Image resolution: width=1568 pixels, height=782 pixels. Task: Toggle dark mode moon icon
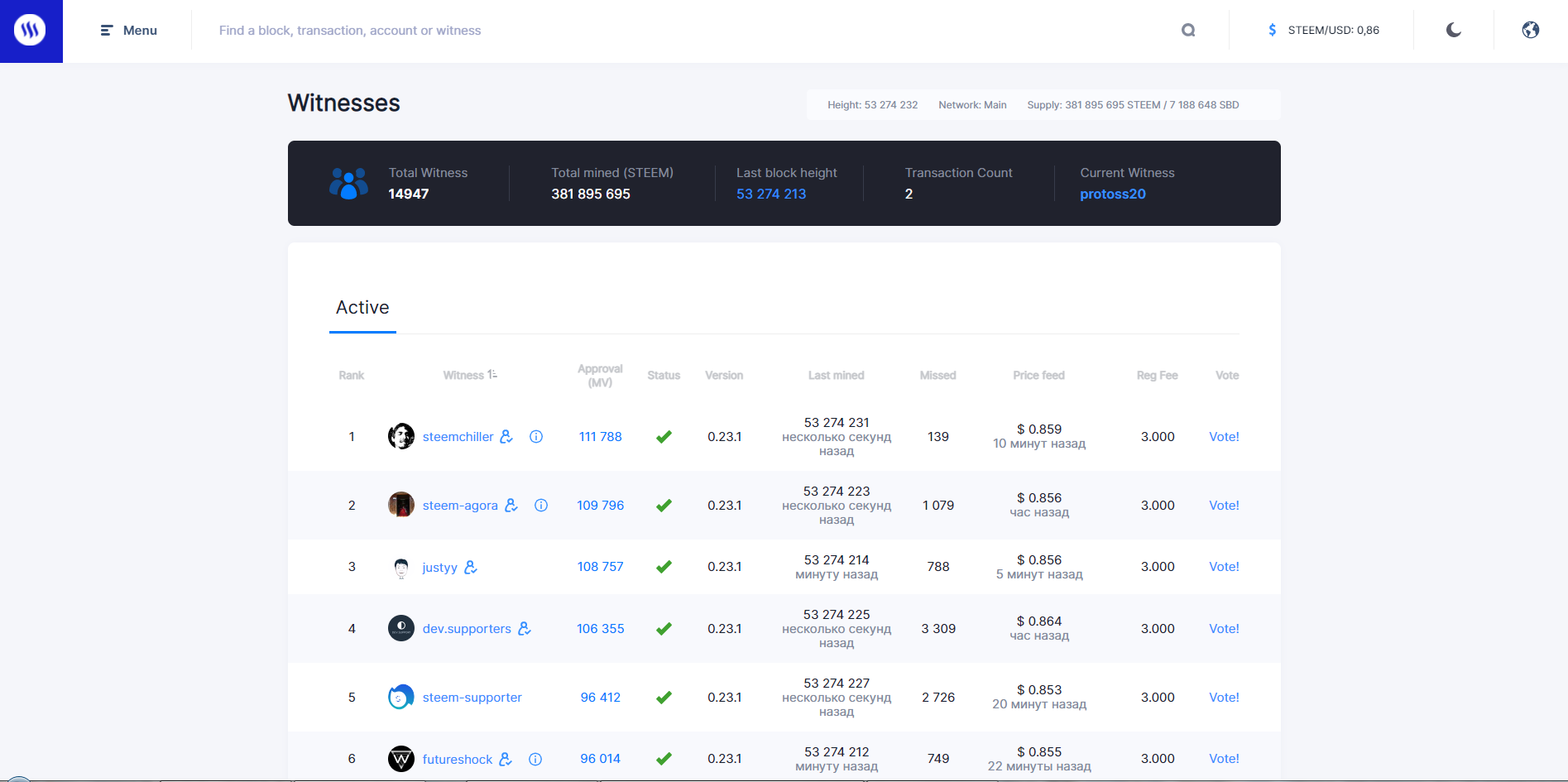[1454, 31]
